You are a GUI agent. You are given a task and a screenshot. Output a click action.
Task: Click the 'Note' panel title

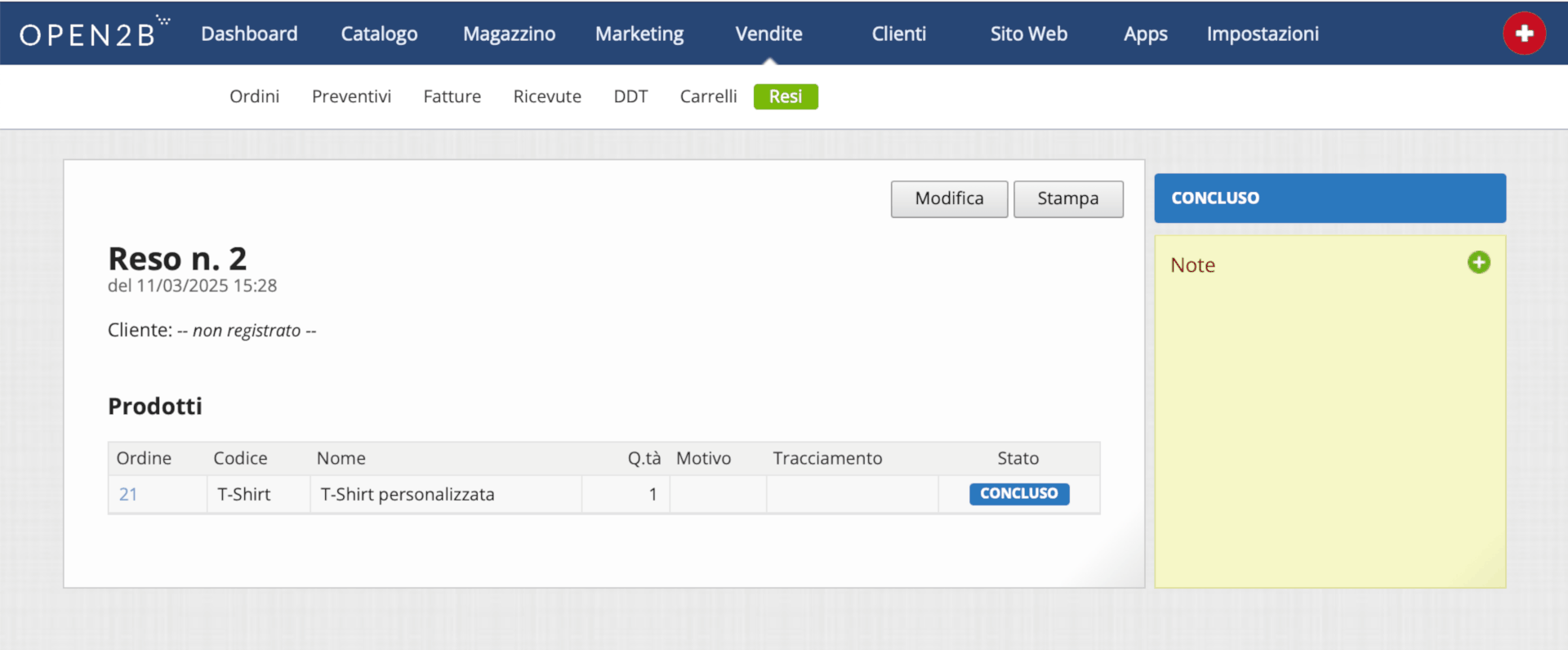point(1192,265)
